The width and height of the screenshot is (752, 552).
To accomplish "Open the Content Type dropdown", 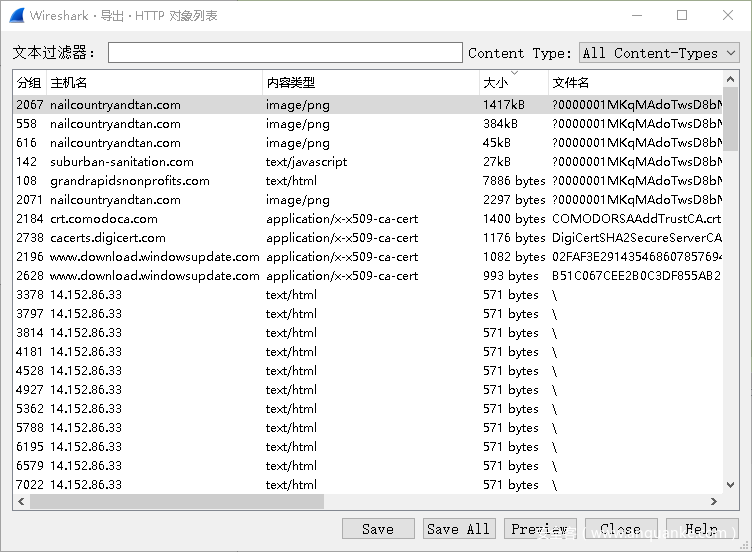I will tap(659, 53).
